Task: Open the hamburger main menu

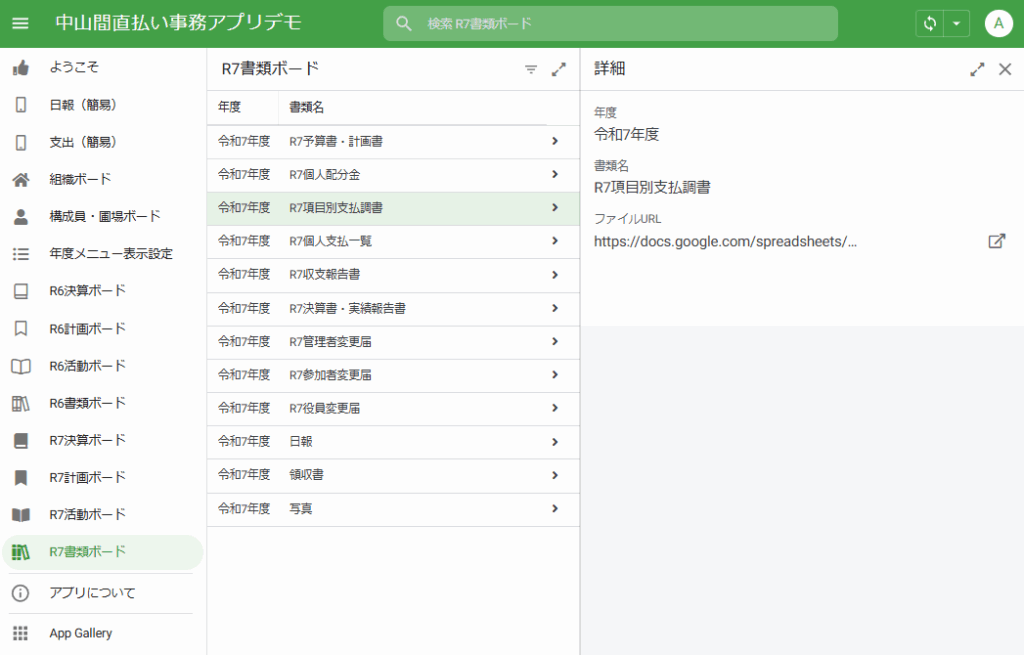Action: pos(20,24)
